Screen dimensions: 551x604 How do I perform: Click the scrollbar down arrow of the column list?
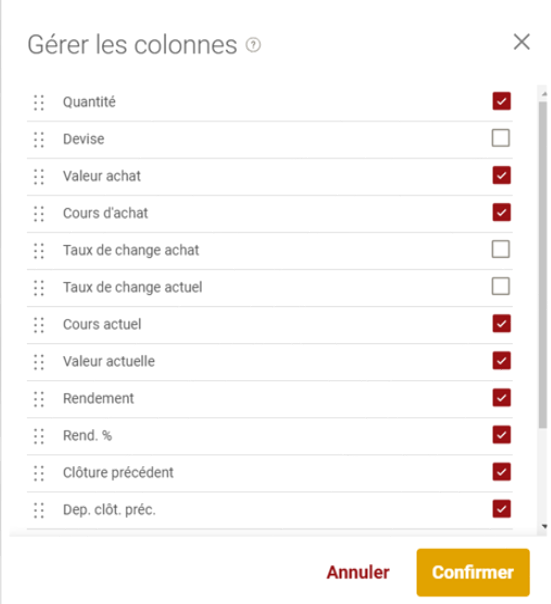544,526
